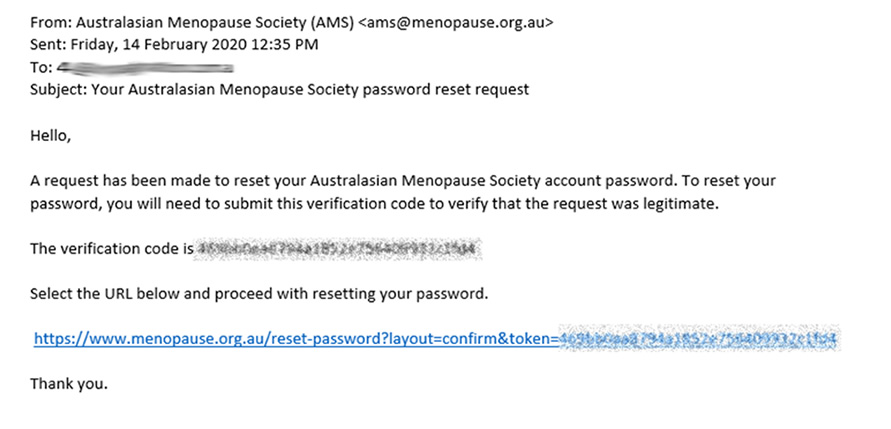Click the 'Select the URL below' instruction line
Image resolution: width=891 pixels, height=429 pixels.
[259, 294]
